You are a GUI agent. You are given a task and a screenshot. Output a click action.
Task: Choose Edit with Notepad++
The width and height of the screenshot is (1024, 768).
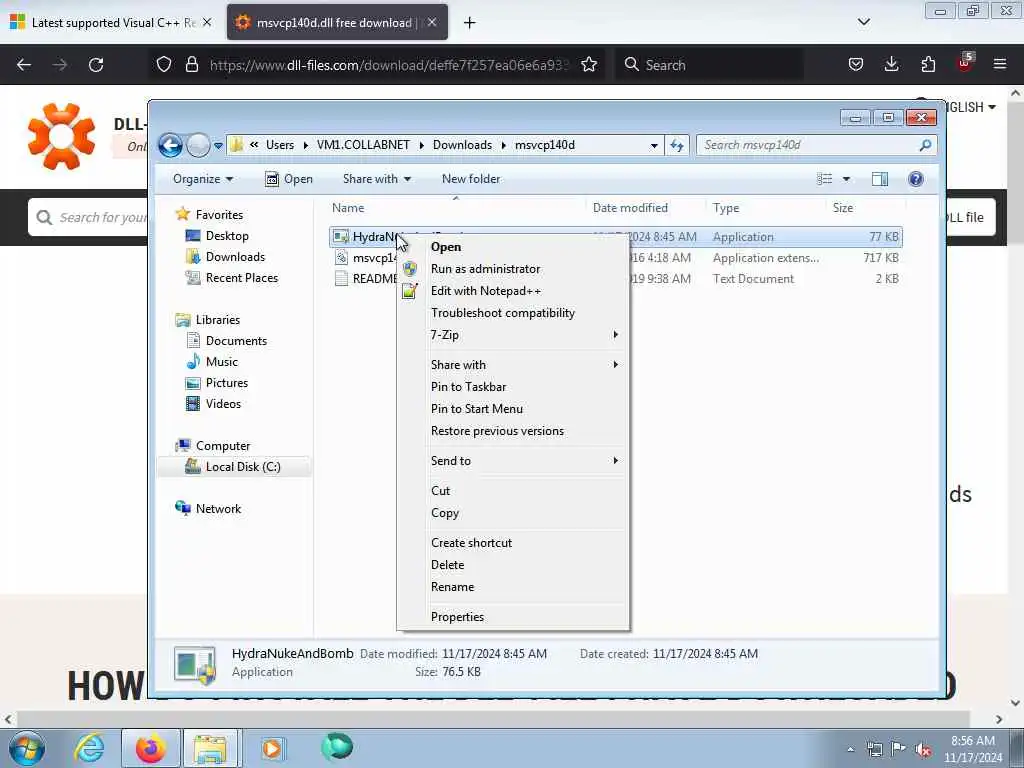513,291
